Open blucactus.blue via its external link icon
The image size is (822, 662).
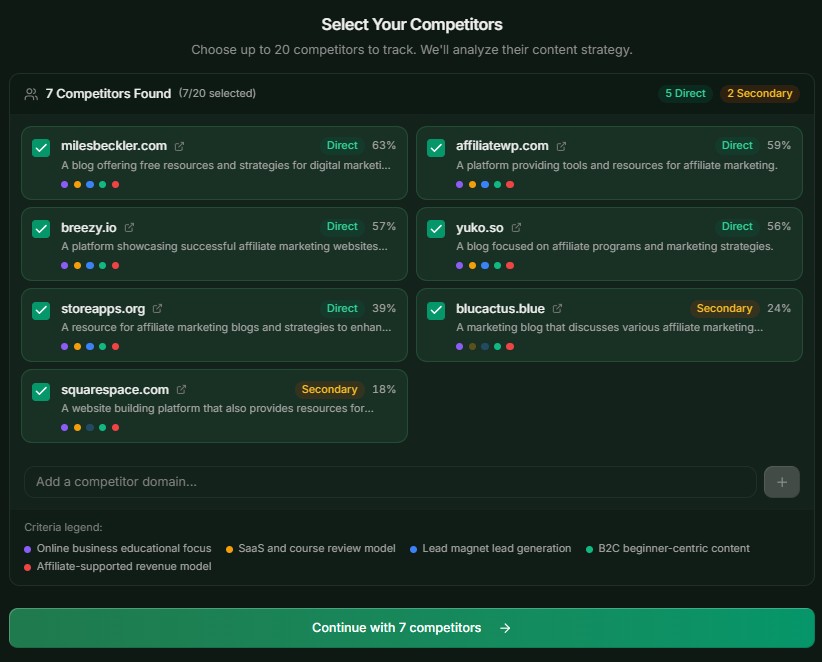(557, 308)
